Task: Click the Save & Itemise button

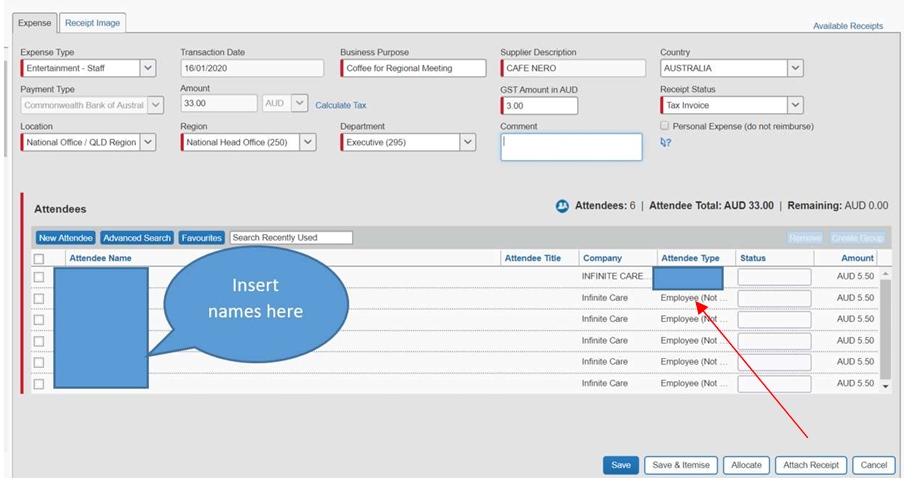Action: tap(681, 465)
